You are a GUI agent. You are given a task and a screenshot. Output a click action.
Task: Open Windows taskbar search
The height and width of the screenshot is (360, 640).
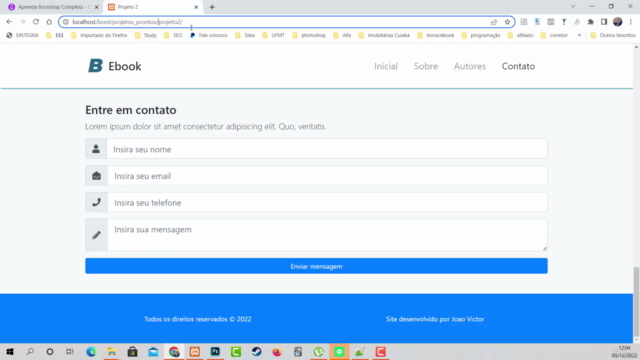[x=30, y=351]
